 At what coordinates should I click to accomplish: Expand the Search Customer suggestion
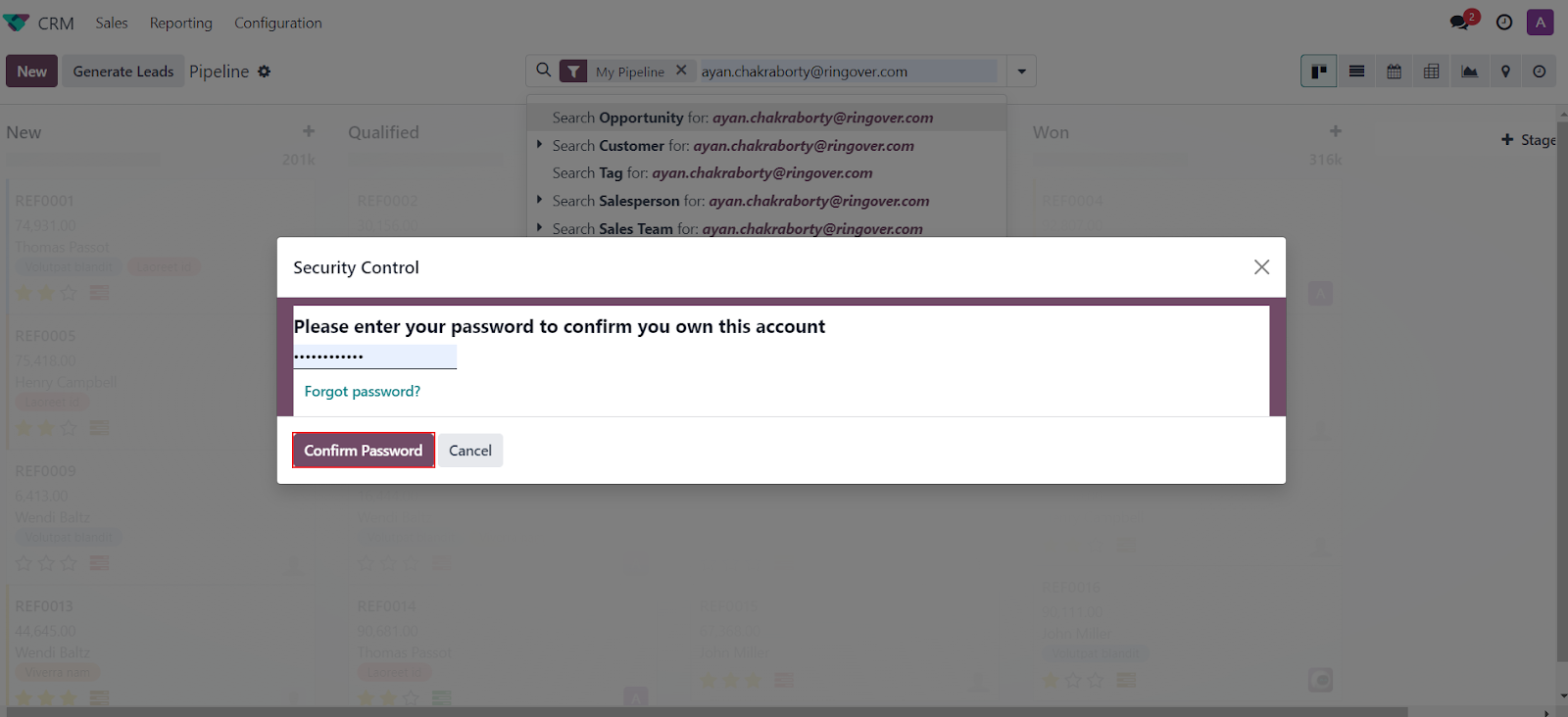tap(540, 145)
